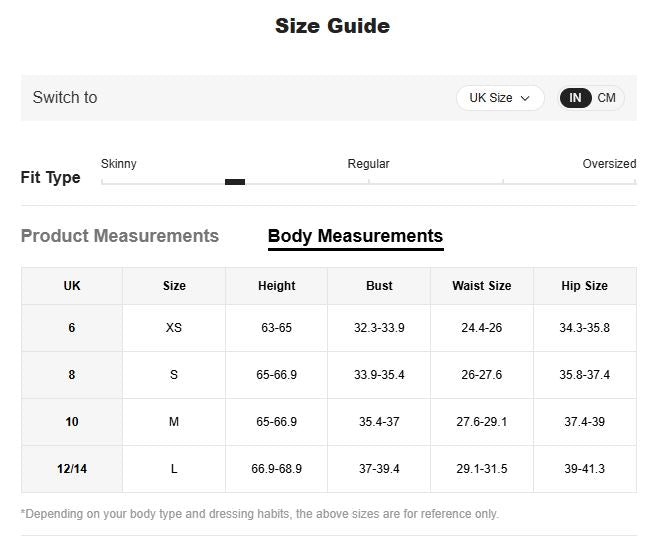Click the Skinny fit label
This screenshot has width=663, height=548.
[119, 164]
